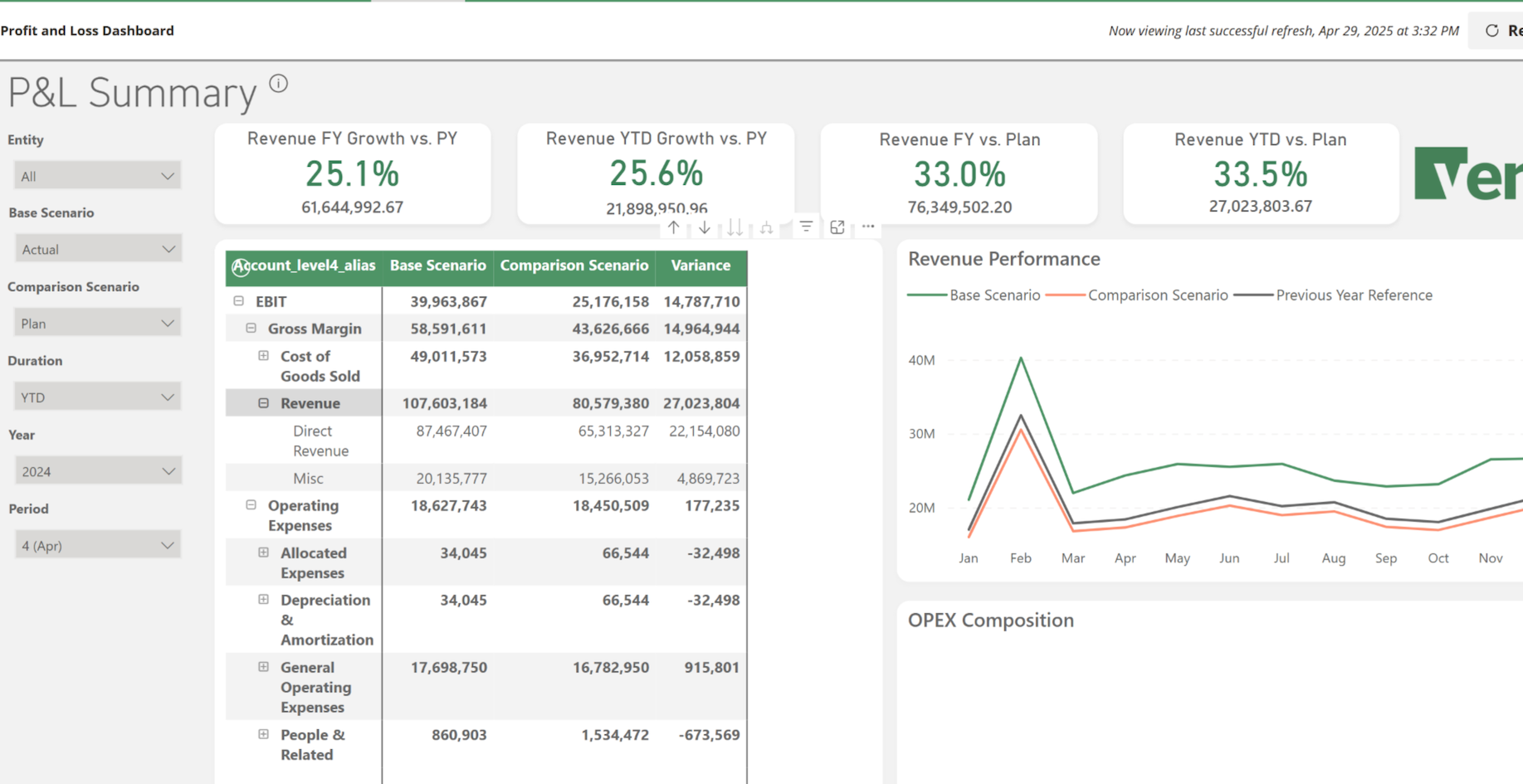Open the matrix in focus mode

[x=837, y=226]
